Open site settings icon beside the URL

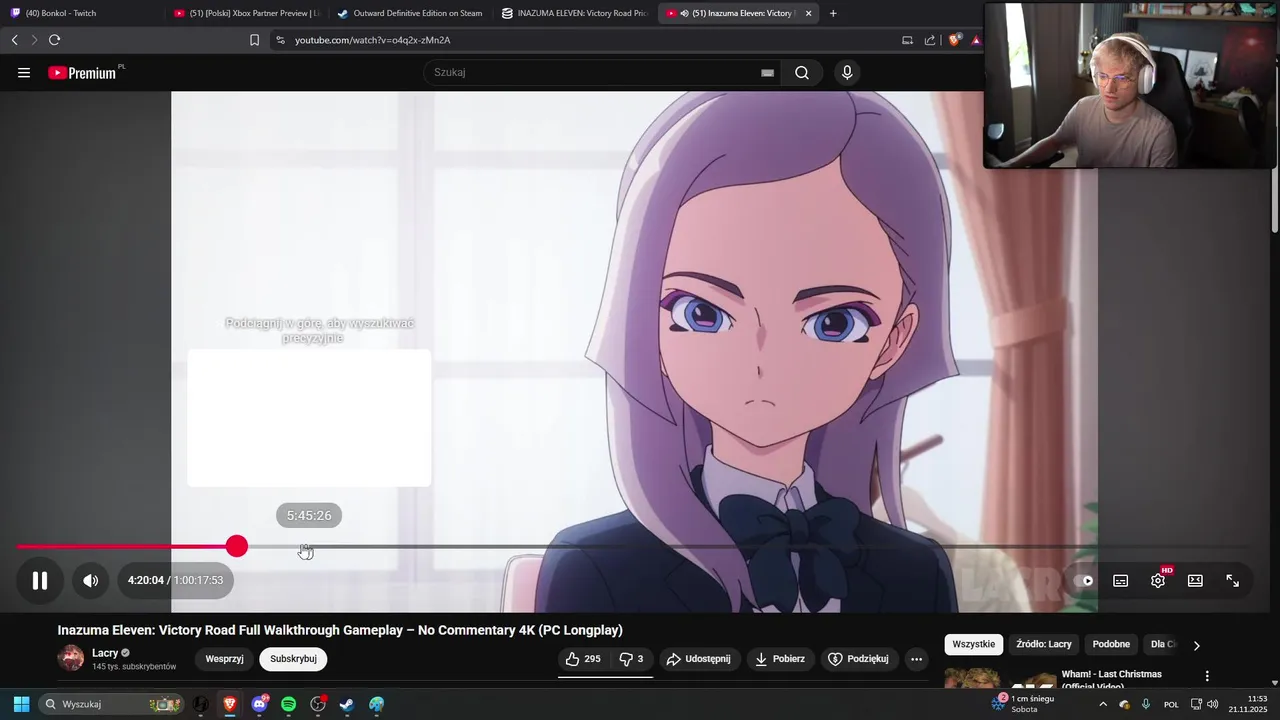click(x=280, y=40)
